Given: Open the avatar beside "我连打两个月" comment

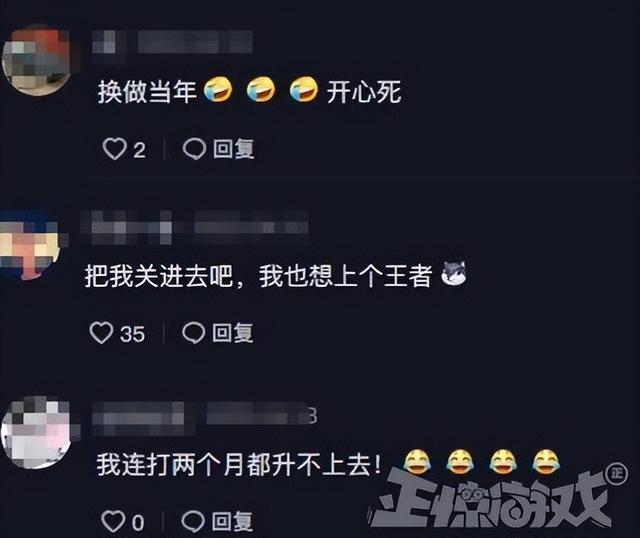Looking at the screenshot, I should 36,433.
